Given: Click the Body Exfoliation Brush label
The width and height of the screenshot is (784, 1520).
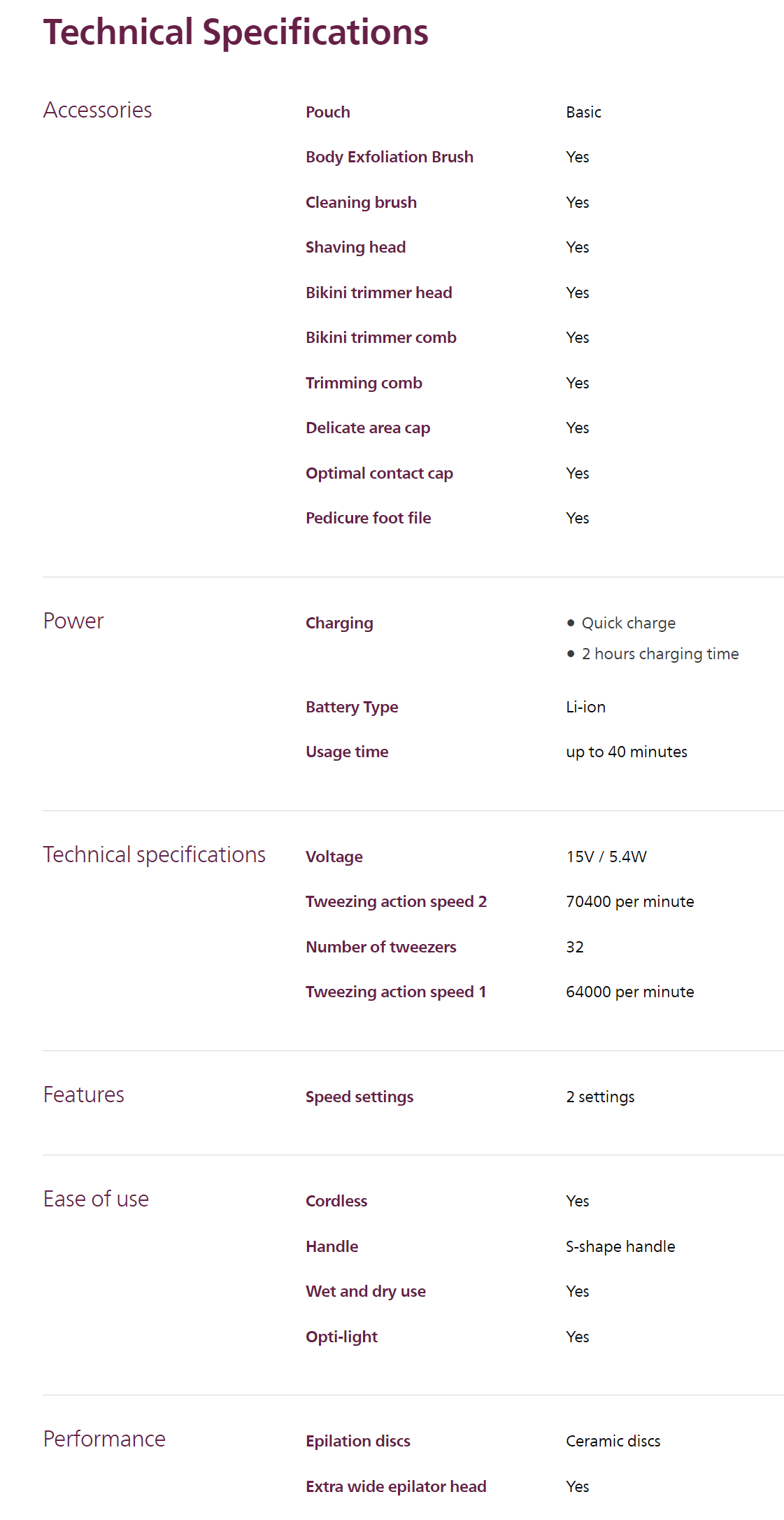Looking at the screenshot, I should pos(389,157).
